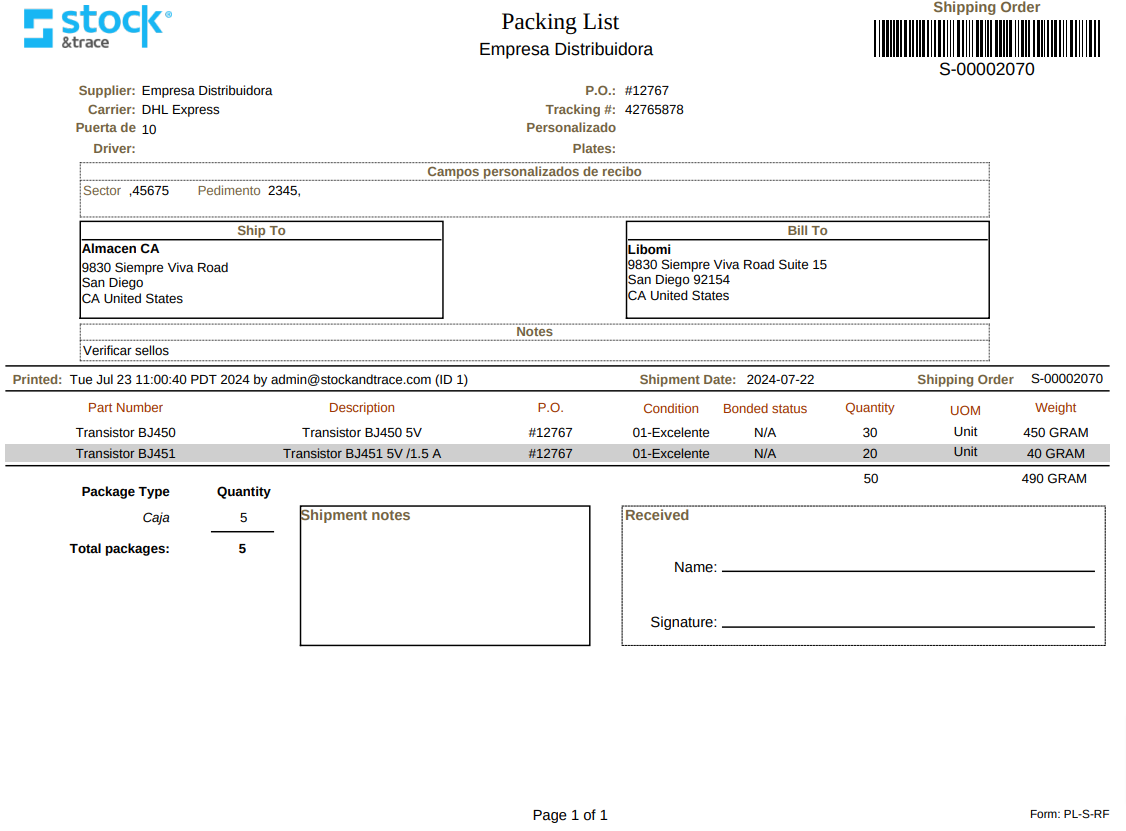This screenshot has height=831, width=1126.
Task: Click printed timestamp with admin@stockandtrace.com
Action: click(269, 380)
